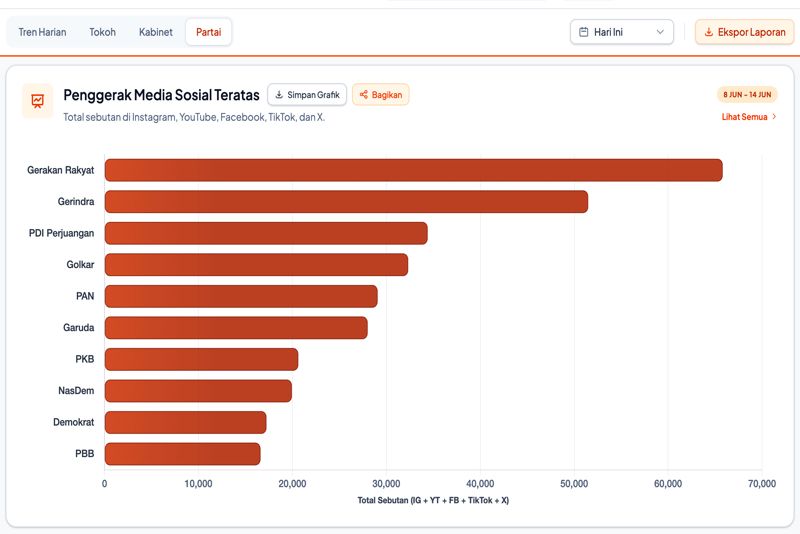Click the Golkar axis label
Image resolution: width=800 pixels, height=534 pixels.
(80, 265)
